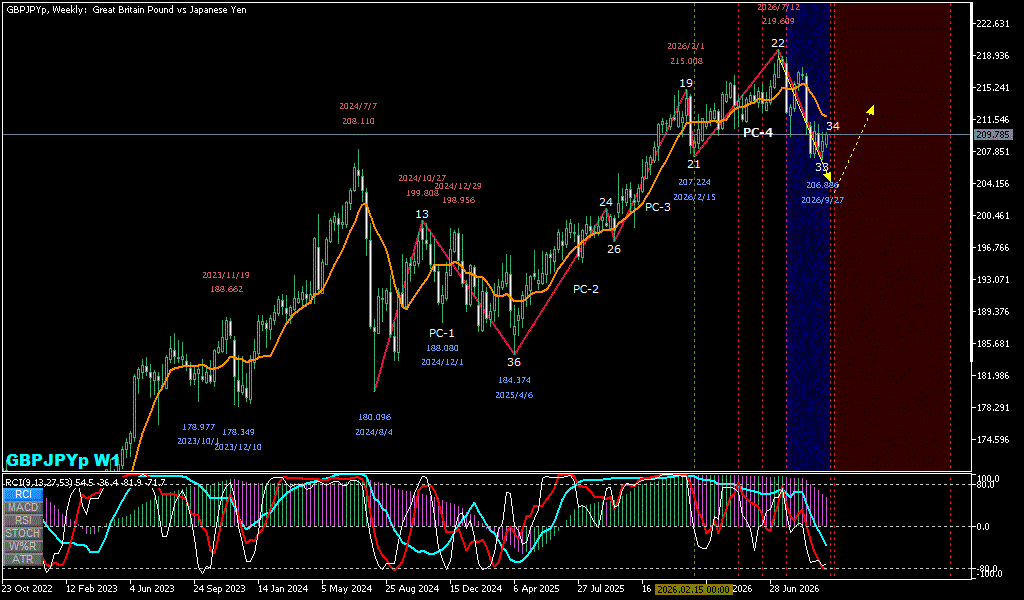Click the 28 Jun 2026 time axis label
1024x600 pixels.
click(x=793, y=589)
